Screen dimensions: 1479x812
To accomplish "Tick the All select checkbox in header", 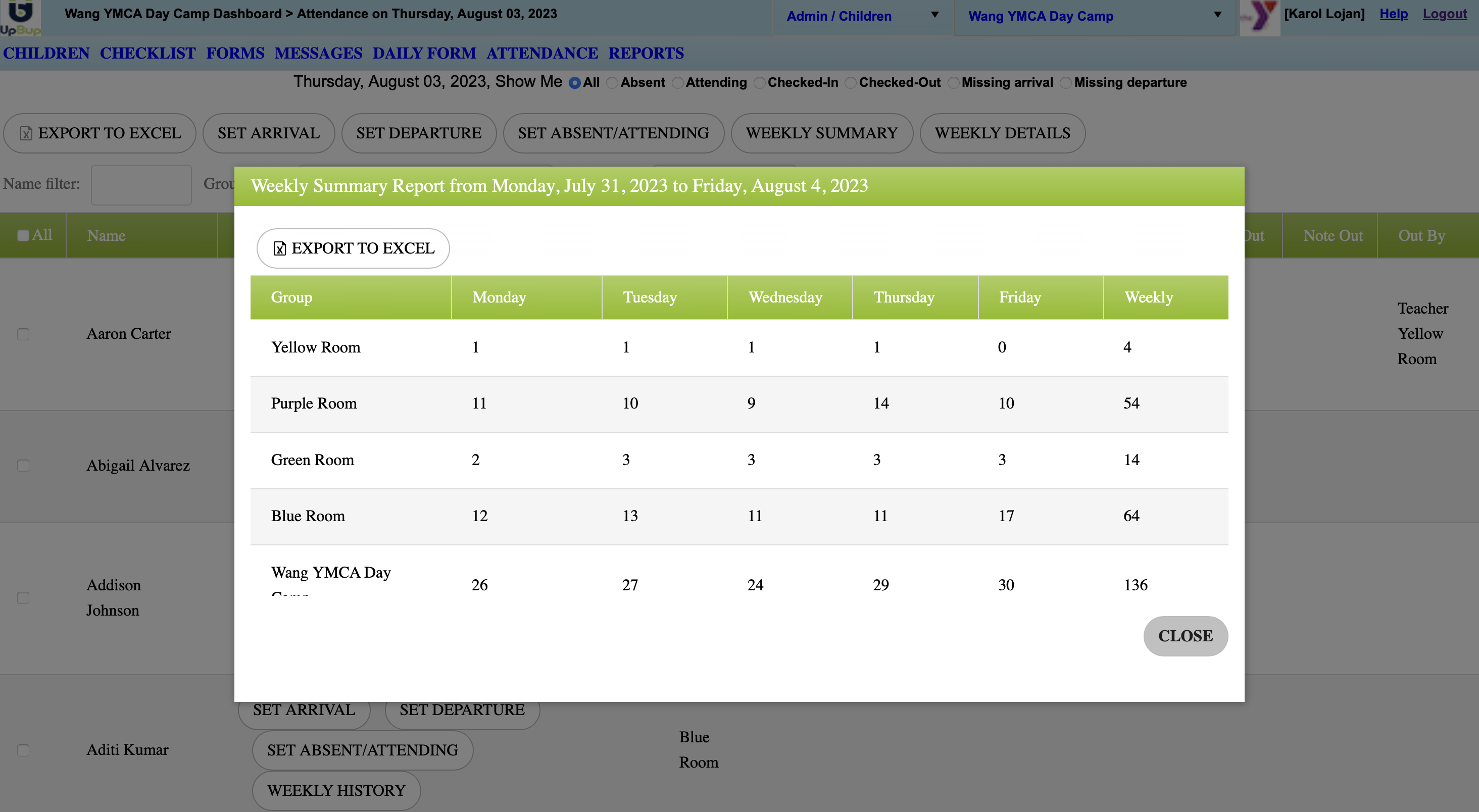I will click(x=23, y=236).
